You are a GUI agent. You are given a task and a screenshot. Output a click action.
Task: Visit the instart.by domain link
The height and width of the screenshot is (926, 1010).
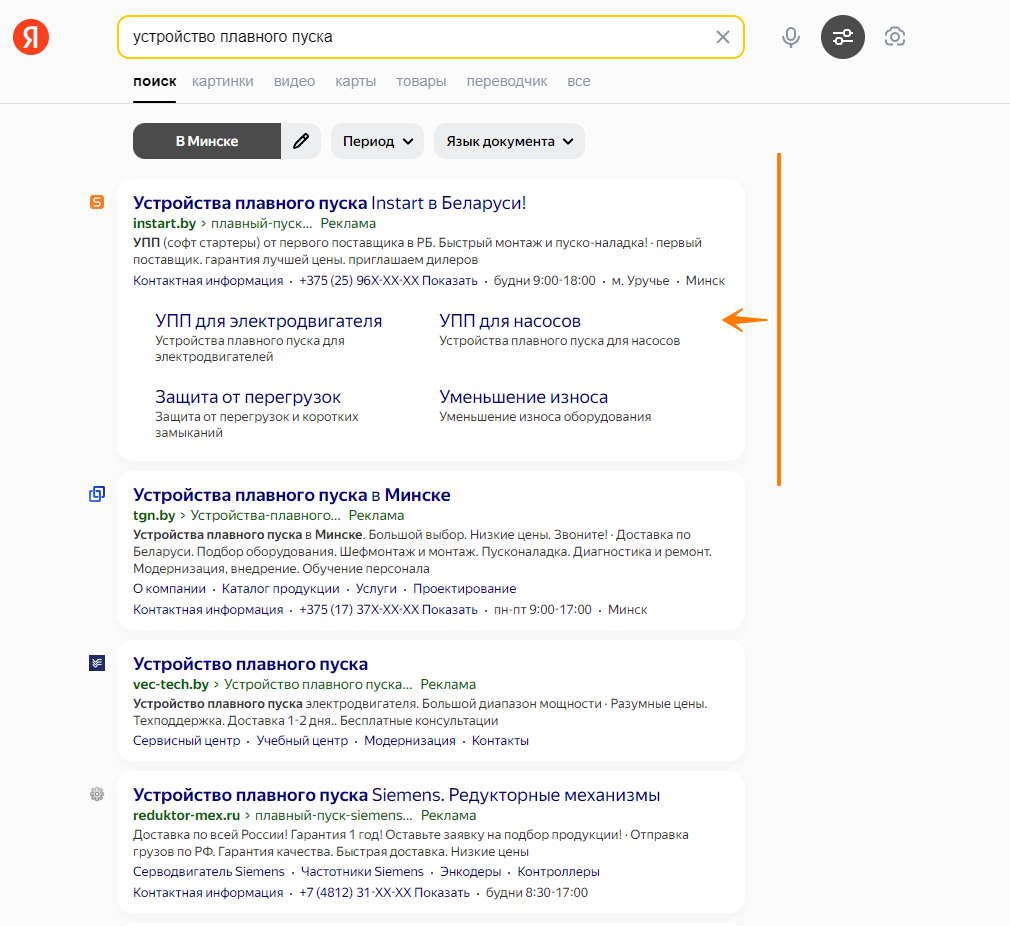coord(164,223)
